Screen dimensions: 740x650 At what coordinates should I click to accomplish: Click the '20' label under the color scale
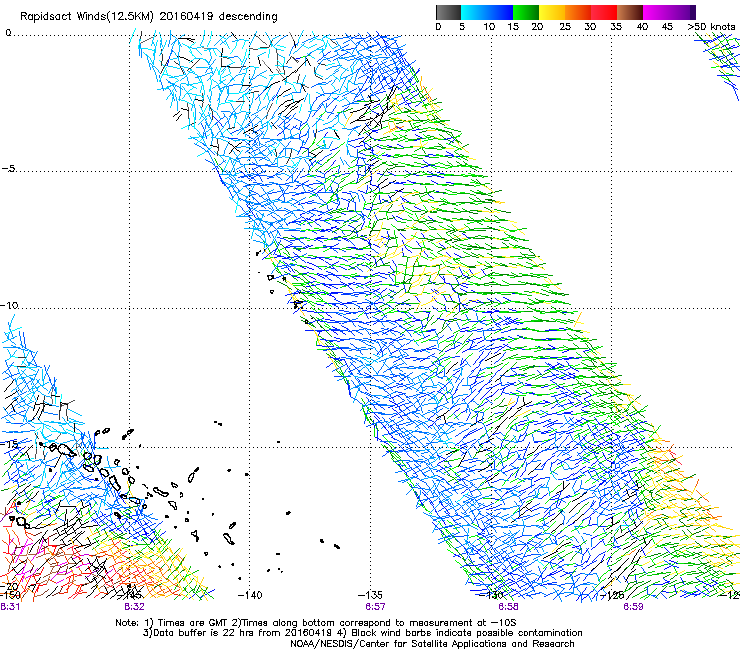[537, 26]
